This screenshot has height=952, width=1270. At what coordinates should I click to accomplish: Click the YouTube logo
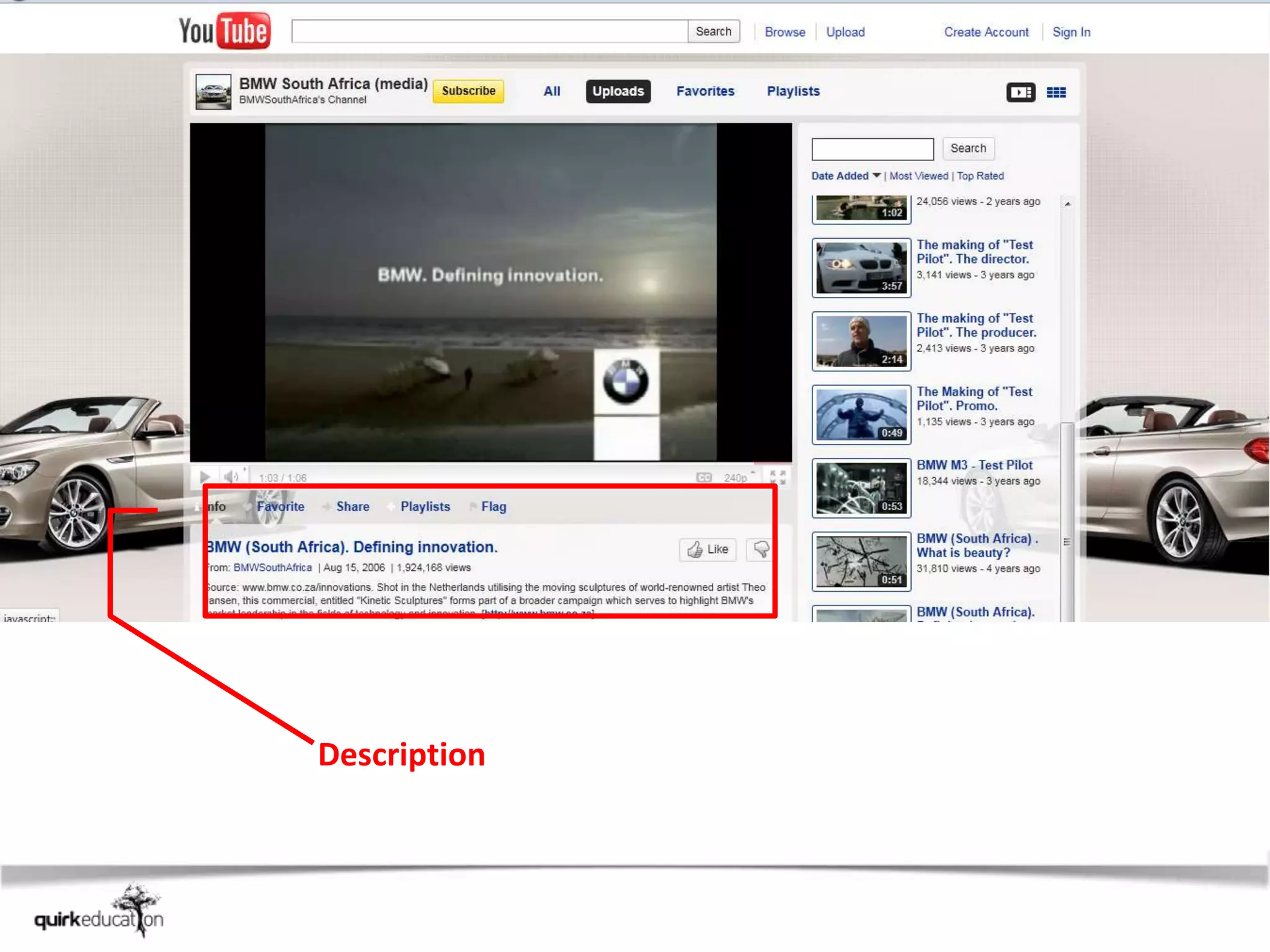(224, 30)
